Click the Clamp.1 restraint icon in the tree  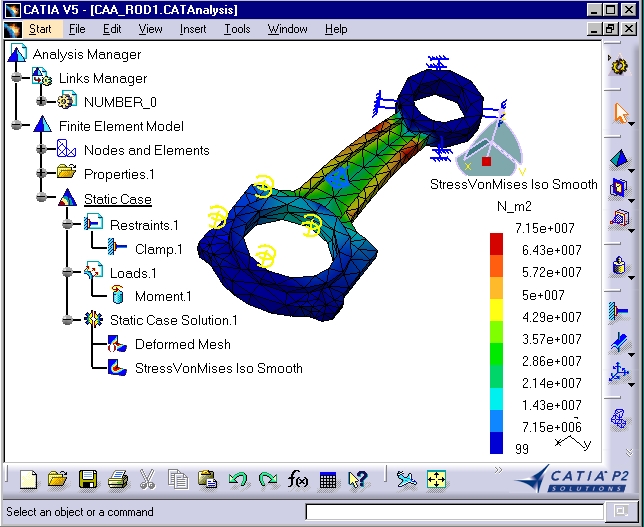click(x=117, y=247)
